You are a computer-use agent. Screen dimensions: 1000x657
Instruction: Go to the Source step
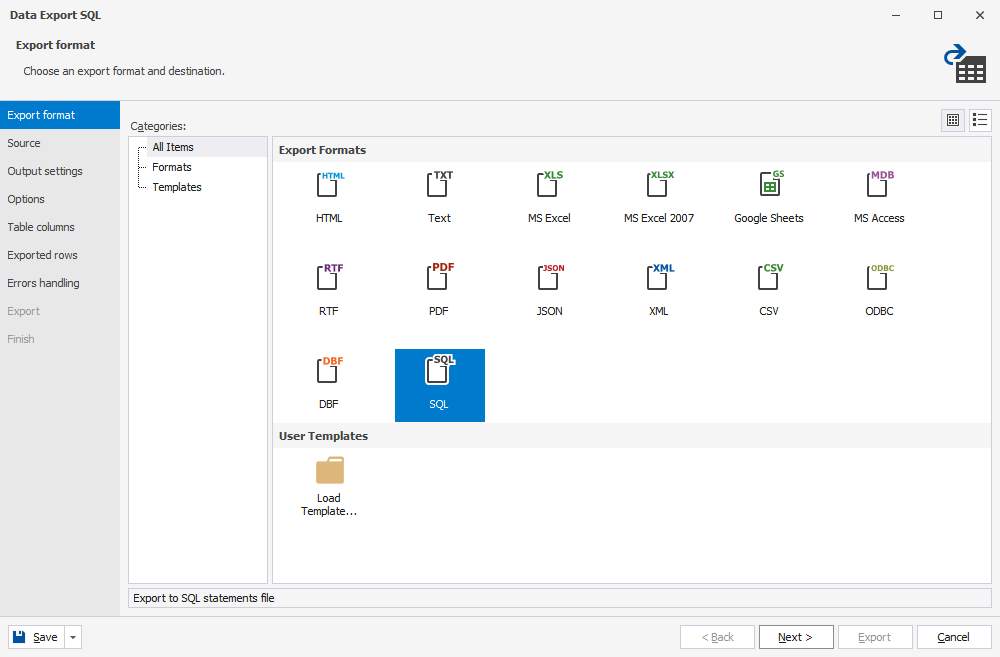(x=23, y=143)
